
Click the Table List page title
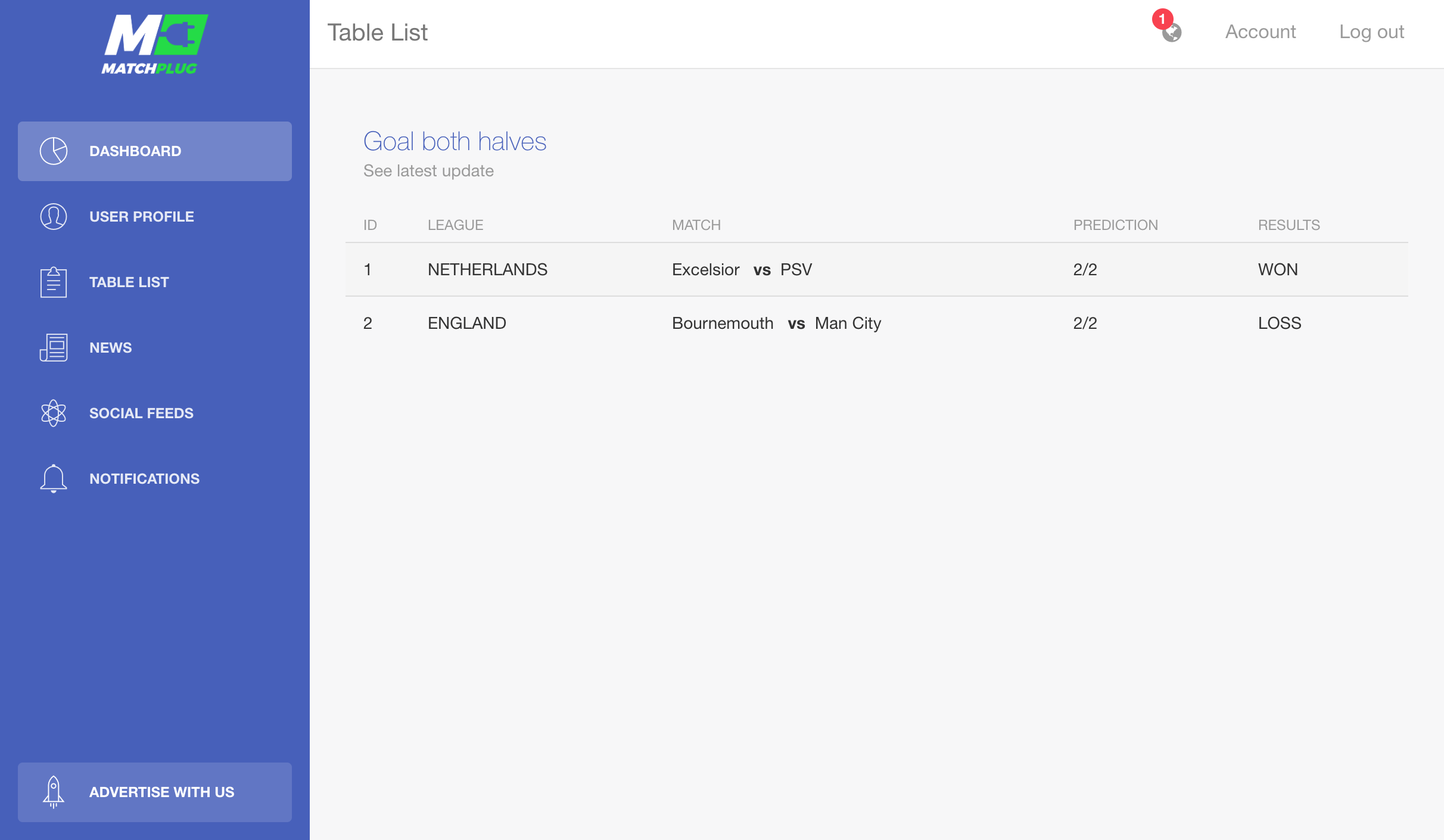pos(378,33)
